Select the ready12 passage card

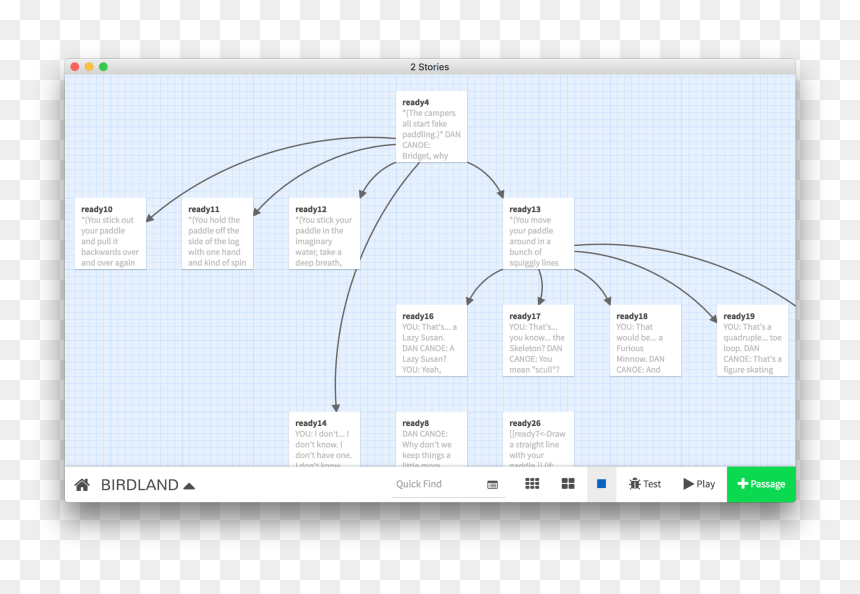tap(324, 234)
